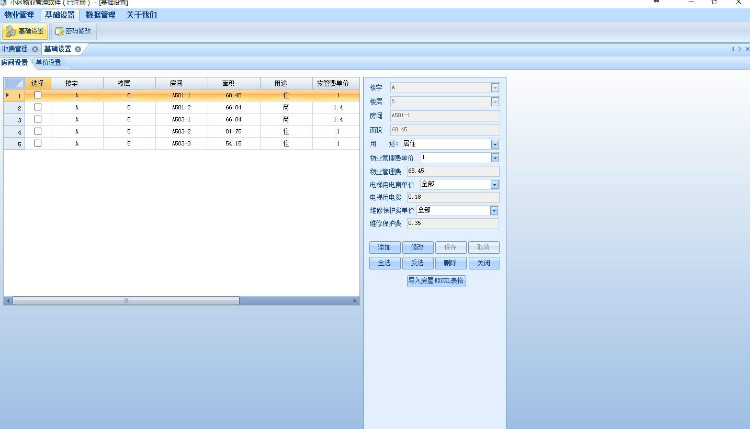Image resolution: width=750 pixels, height=429 pixels.
Task: Click the property management fee value field 68.45
Action: tap(453, 171)
